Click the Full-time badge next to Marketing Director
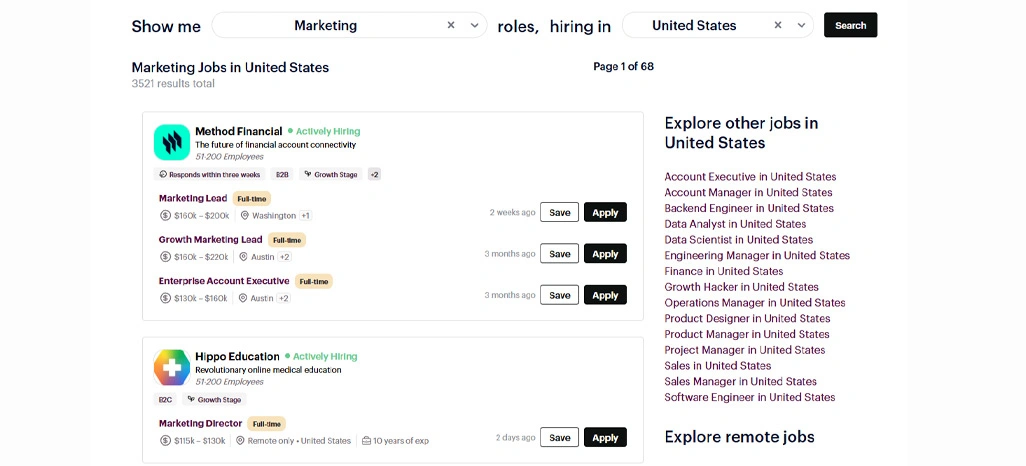The image size is (1026, 466). coord(267,423)
